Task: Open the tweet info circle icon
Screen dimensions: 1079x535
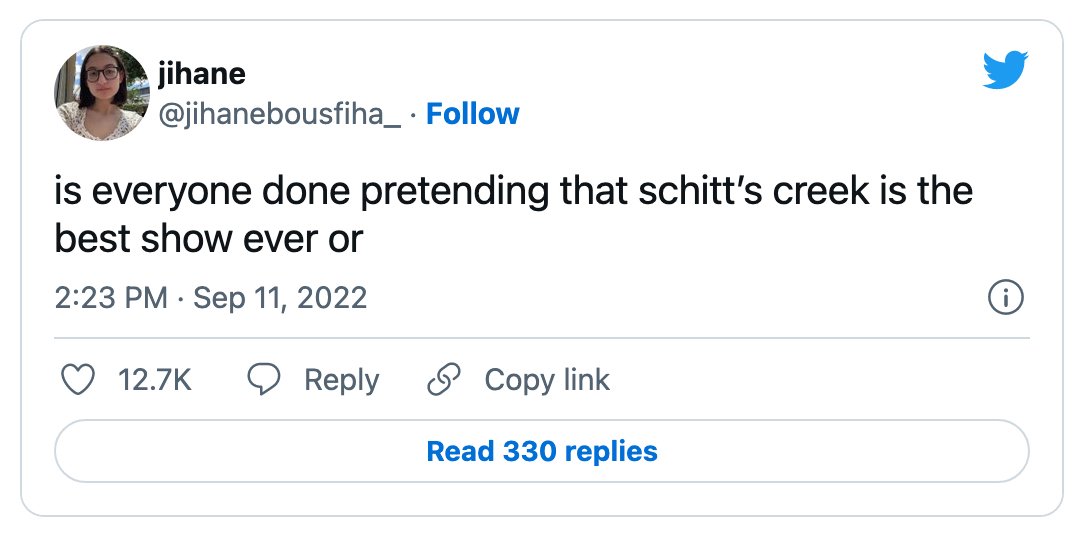Action: [x=1006, y=298]
